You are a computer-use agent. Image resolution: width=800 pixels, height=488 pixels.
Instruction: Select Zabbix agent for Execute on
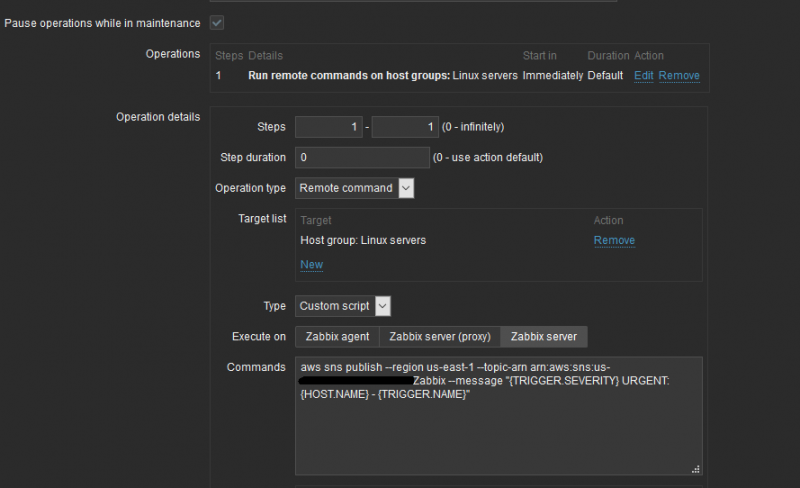[x=336, y=337]
